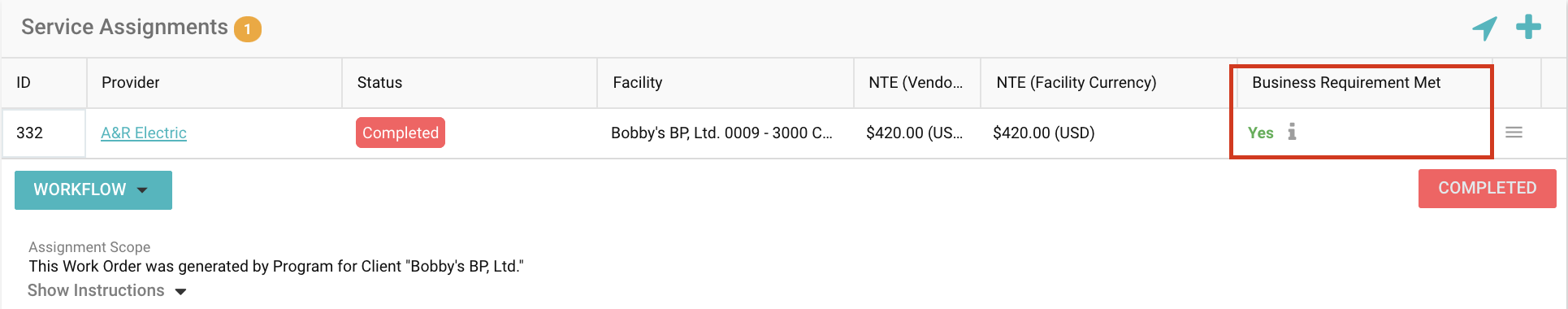Open the WORKFLOW dropdown
Viewport: 1568px width, 309px height.
pyautogui.click(x=93, y=189)
